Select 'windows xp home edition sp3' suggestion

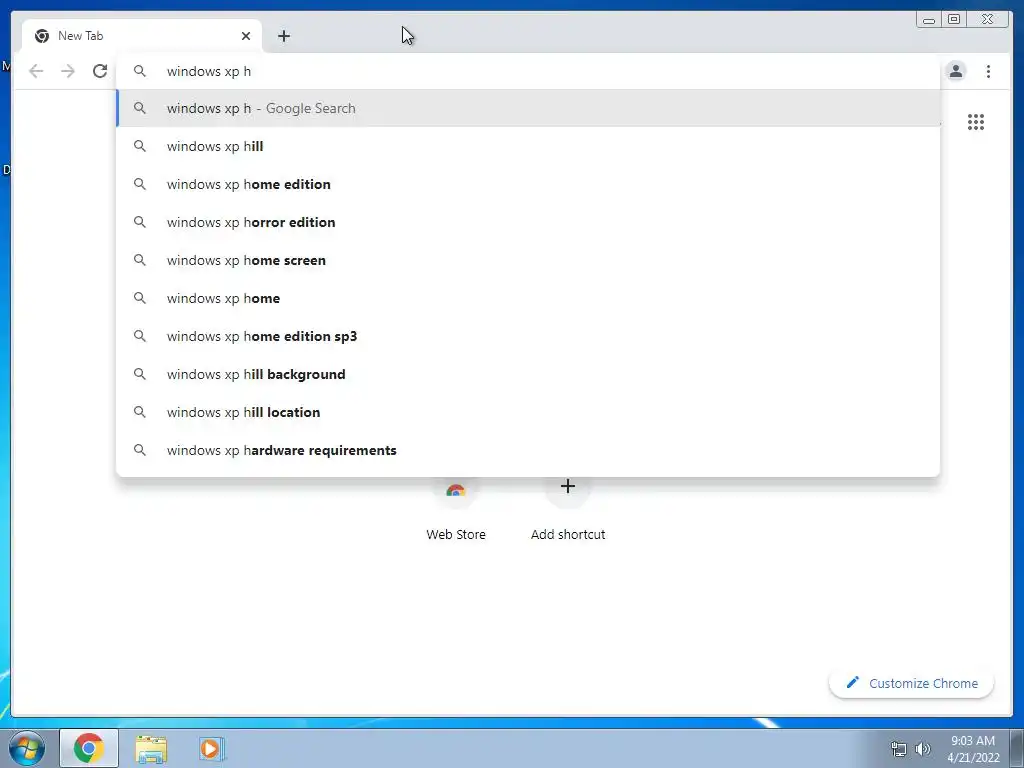528,336
